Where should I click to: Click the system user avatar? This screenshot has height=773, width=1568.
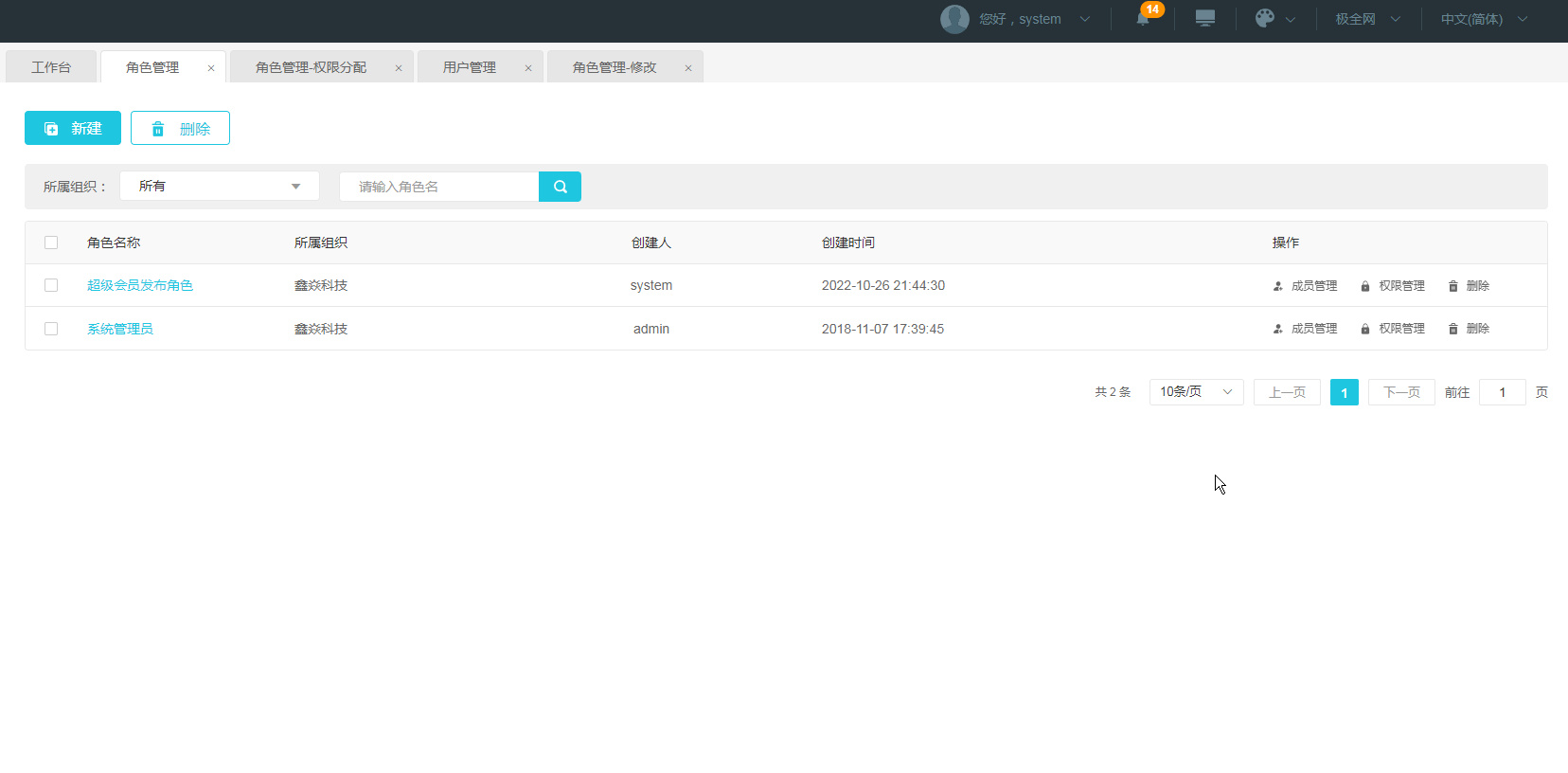[x=954, y=19]
